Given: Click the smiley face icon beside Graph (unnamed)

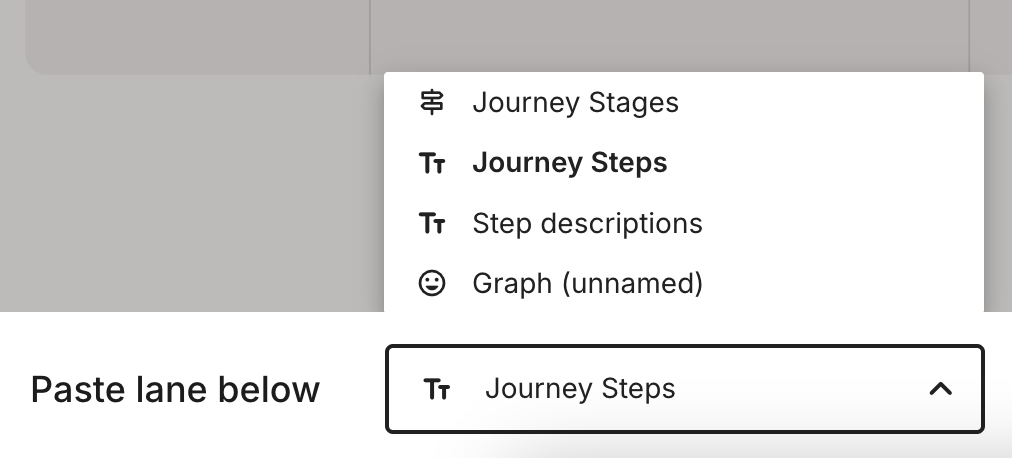Looking at the screenshot, I should coord(432,284).
